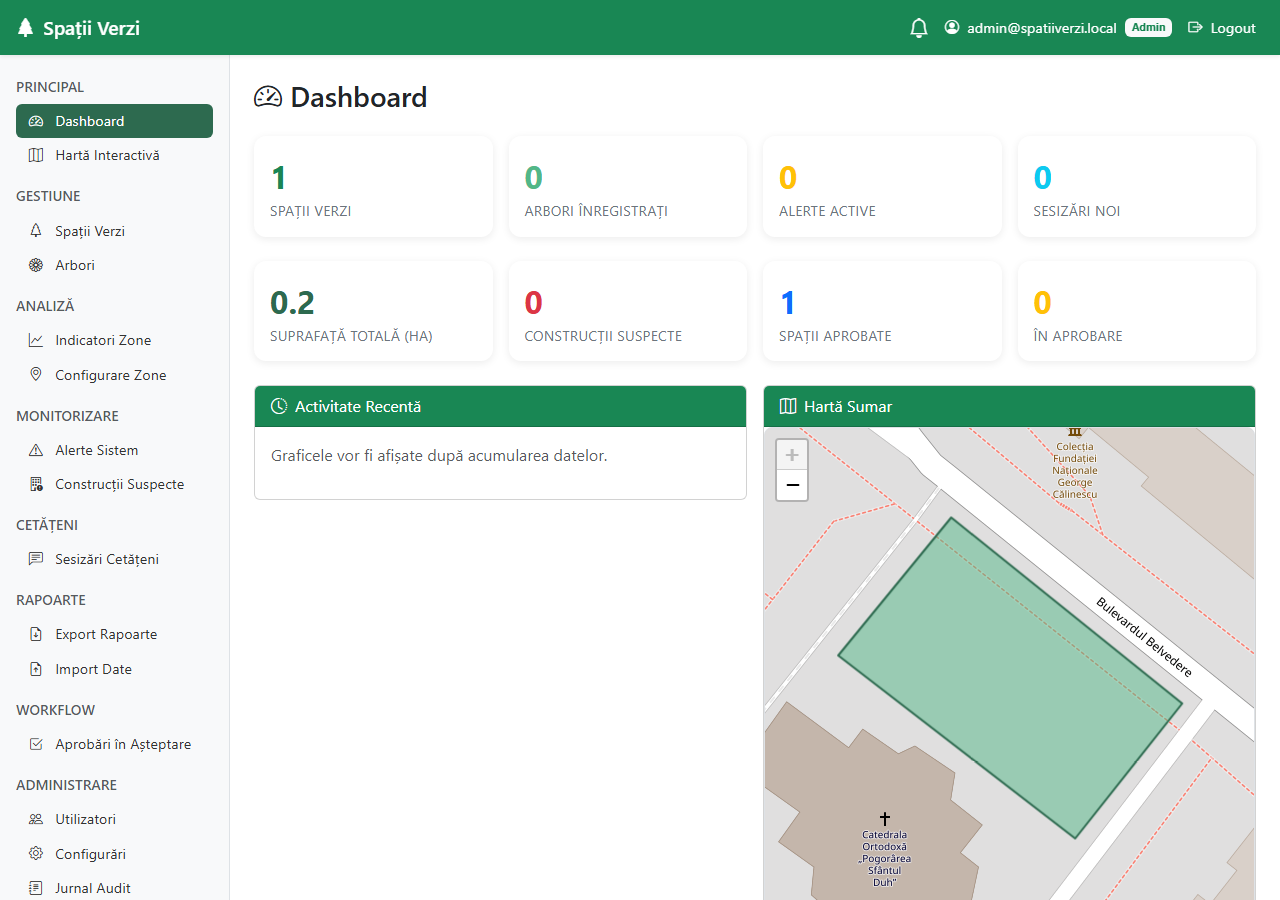Click the notification bell icon
The image size is (1280, 900).
[919, 28]
